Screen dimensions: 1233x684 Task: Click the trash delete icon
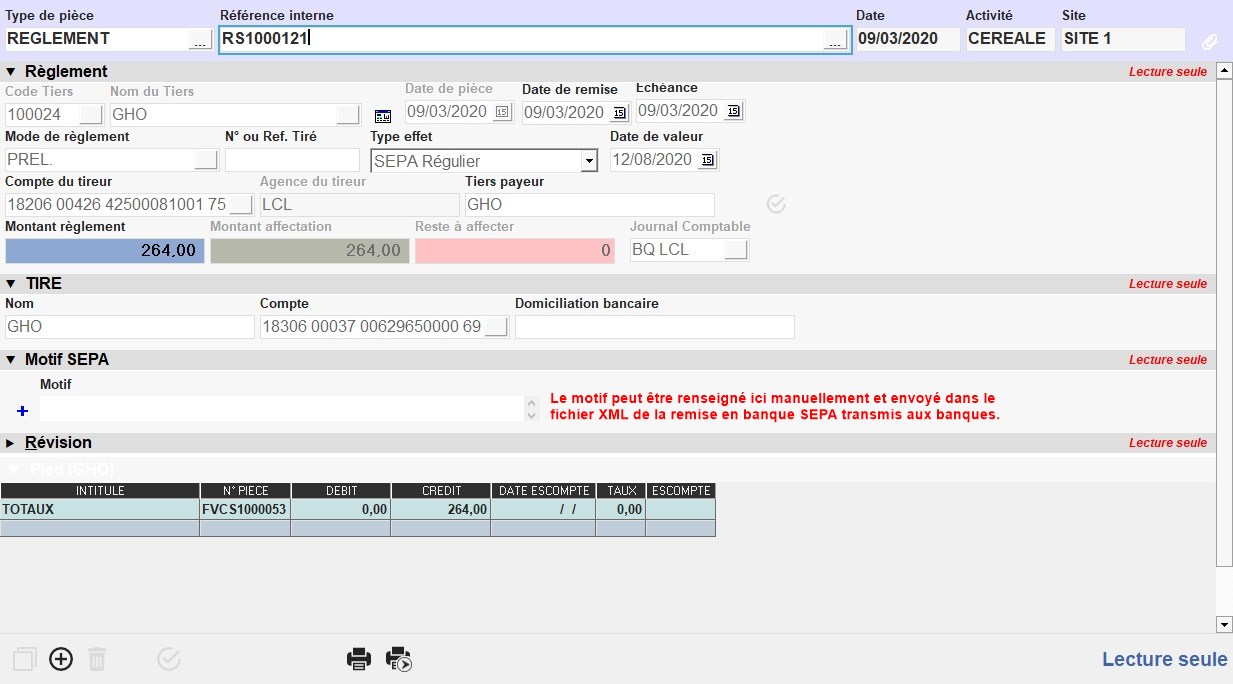[97, 659]
